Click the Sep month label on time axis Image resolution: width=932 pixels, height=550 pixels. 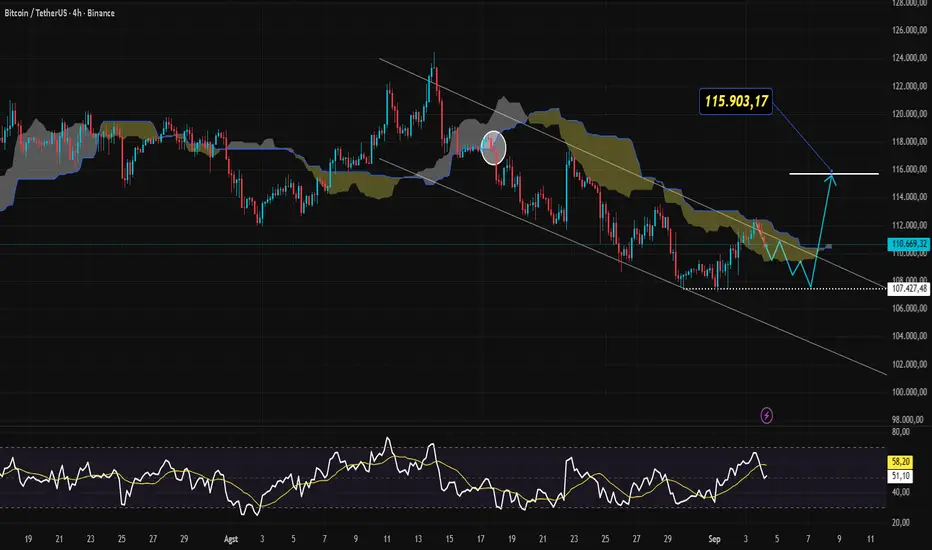714,539
